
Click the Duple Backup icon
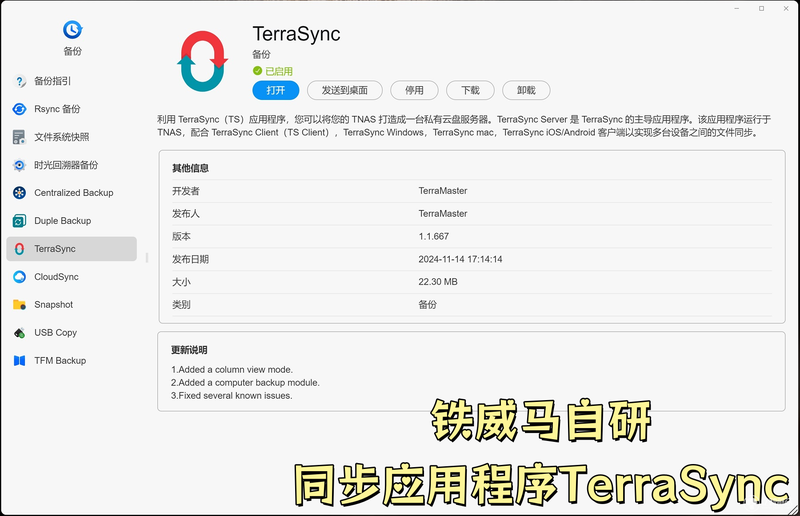point(19,220)
